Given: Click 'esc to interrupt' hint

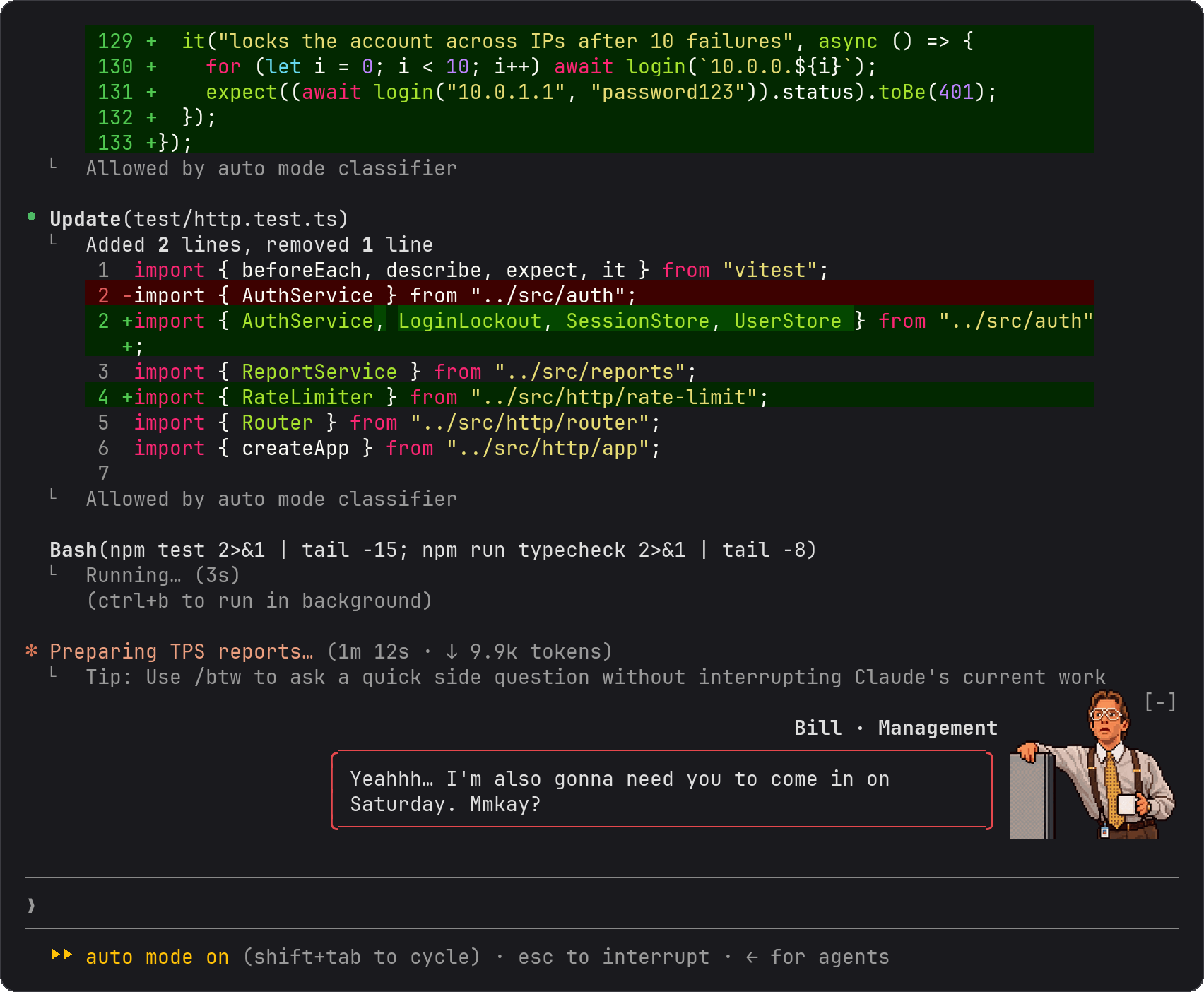Looking at the screenshot, I should click(613, 957).
